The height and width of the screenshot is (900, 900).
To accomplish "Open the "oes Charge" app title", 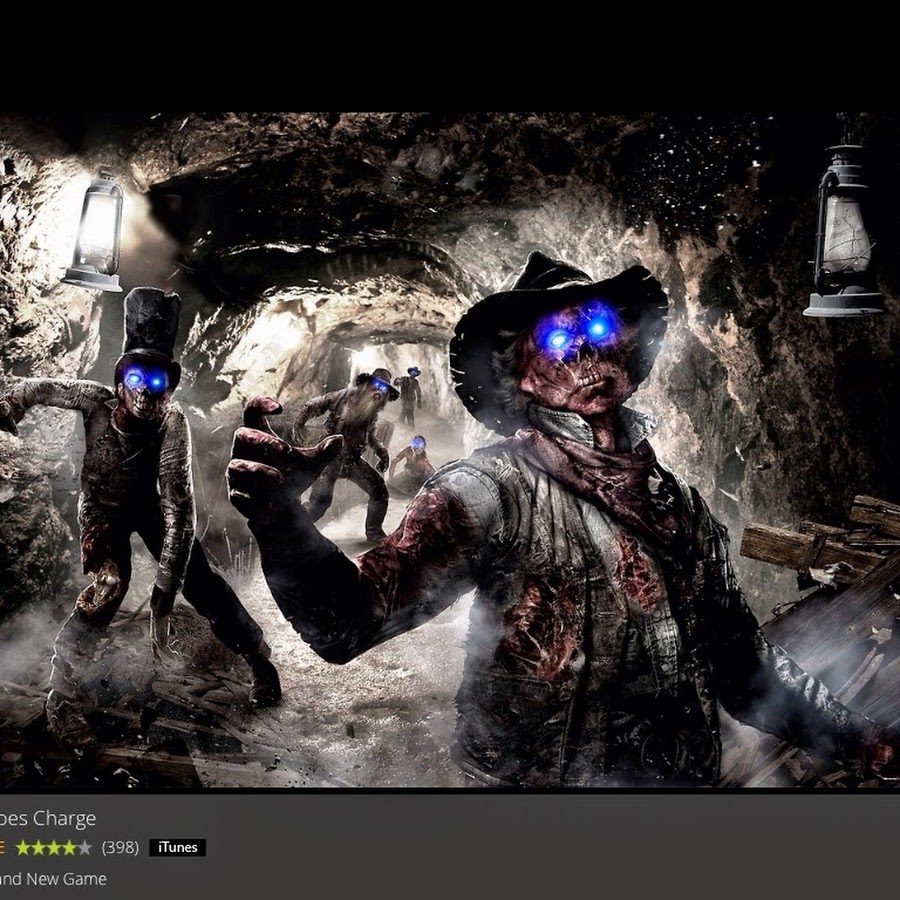I will (48, 818).
